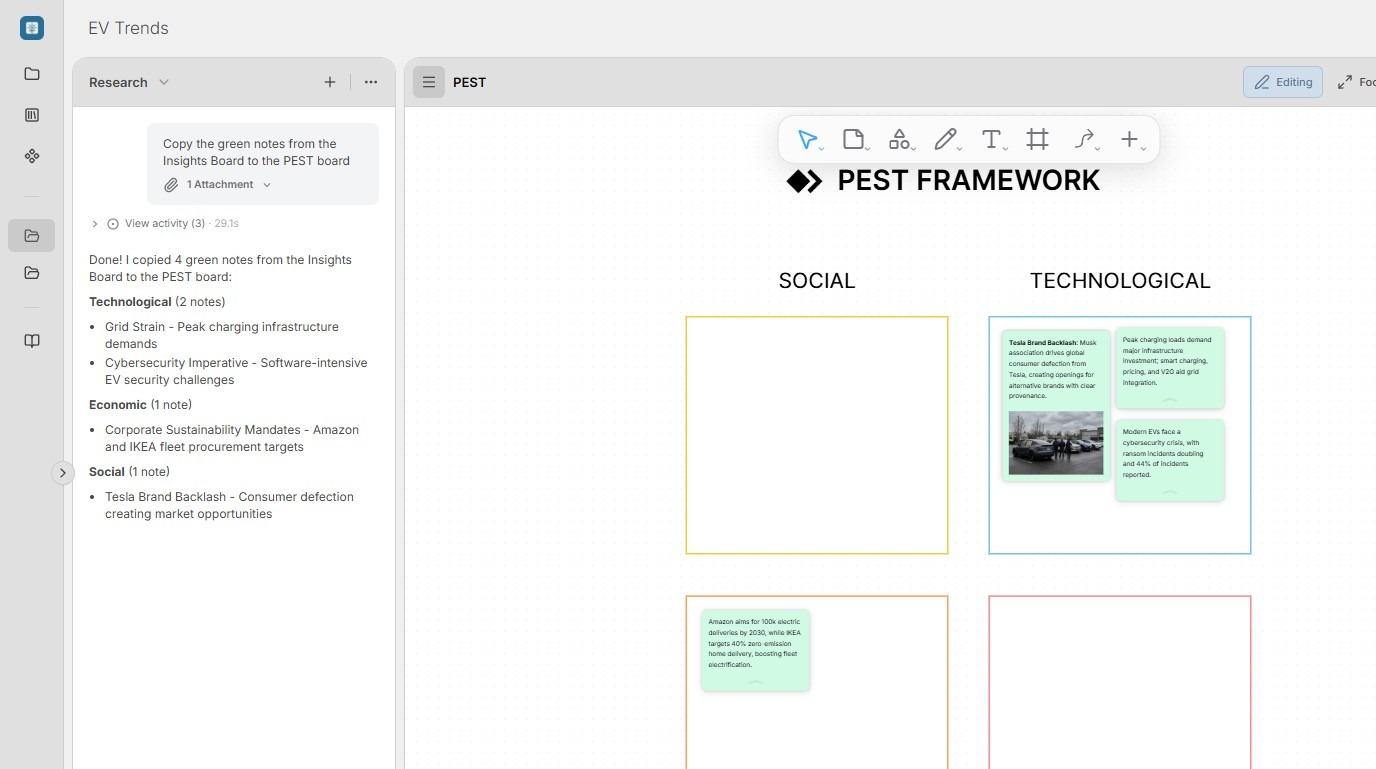Click the Corporate Sustainability Mandates bullet

click(x=232, y=438)
